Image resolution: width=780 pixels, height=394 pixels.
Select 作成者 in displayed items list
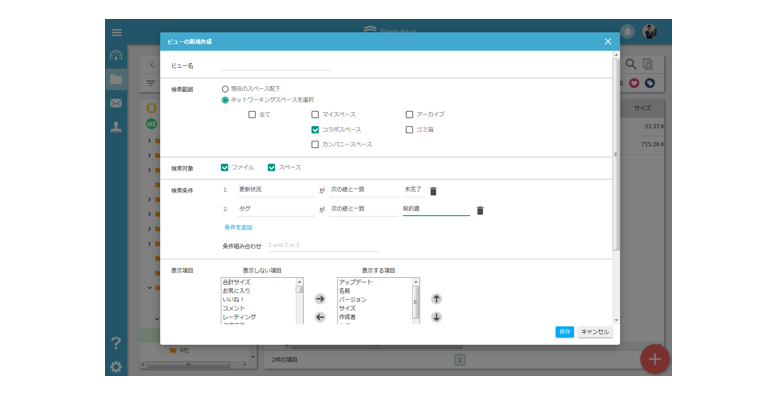click(347, 317)
